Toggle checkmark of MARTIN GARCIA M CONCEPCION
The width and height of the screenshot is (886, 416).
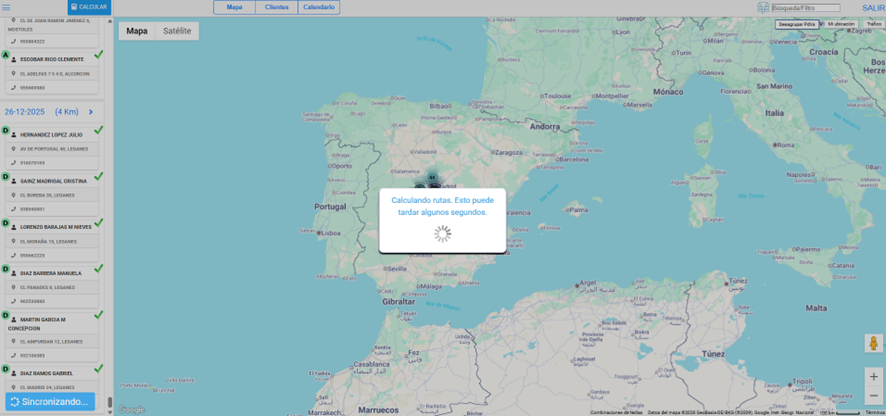coord(98,315)
